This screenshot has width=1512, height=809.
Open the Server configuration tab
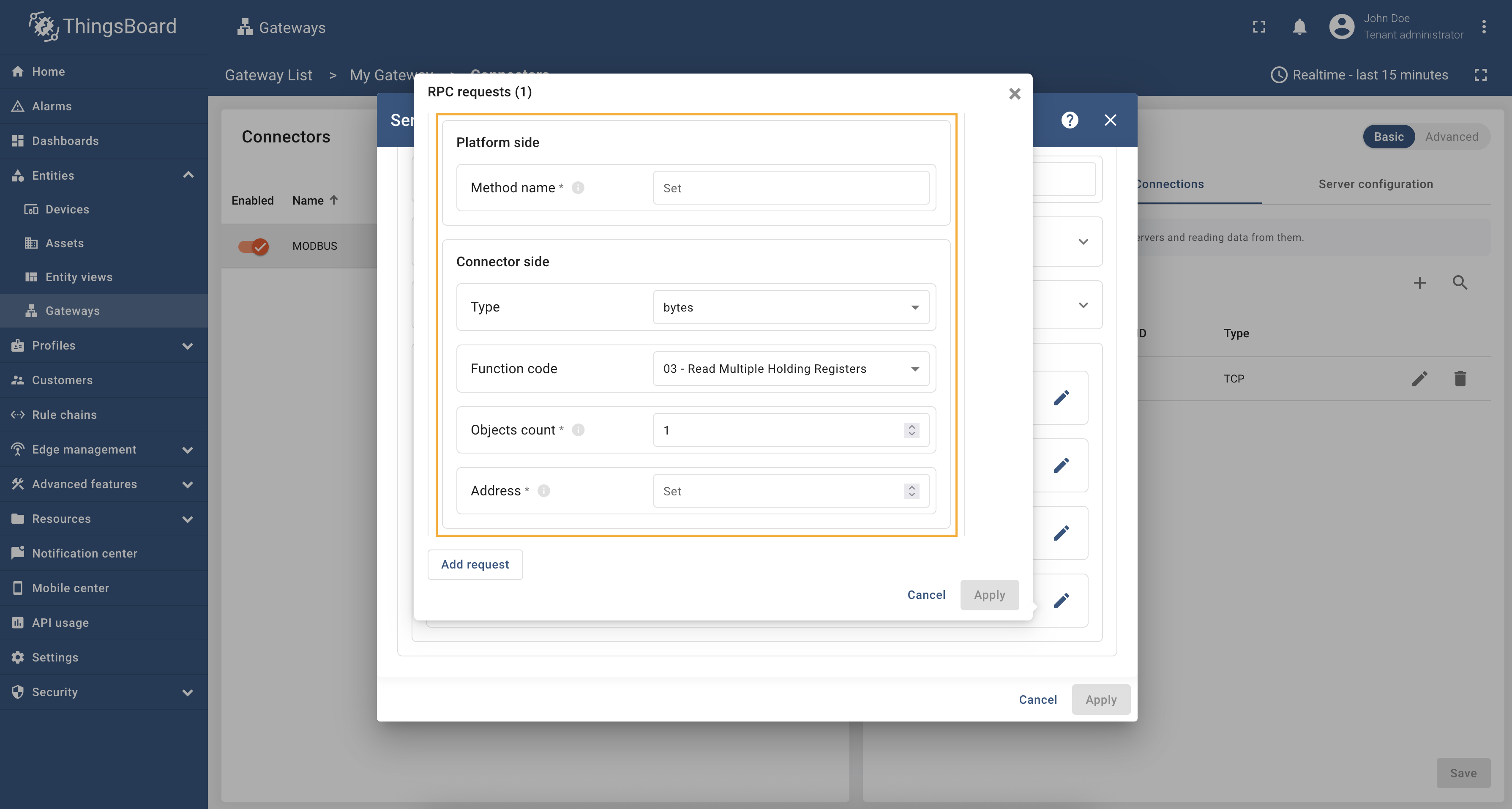[x=1375, y=184]
